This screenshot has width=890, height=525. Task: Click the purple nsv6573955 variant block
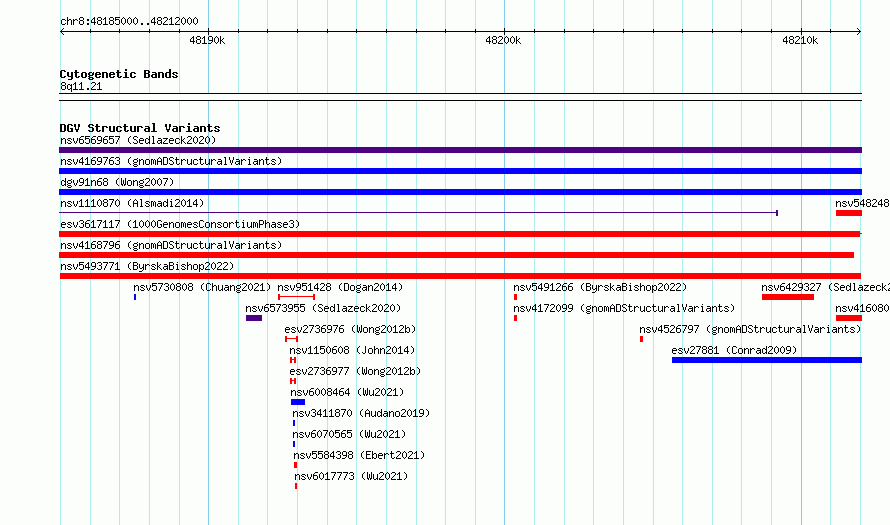(x=254, y=318)
